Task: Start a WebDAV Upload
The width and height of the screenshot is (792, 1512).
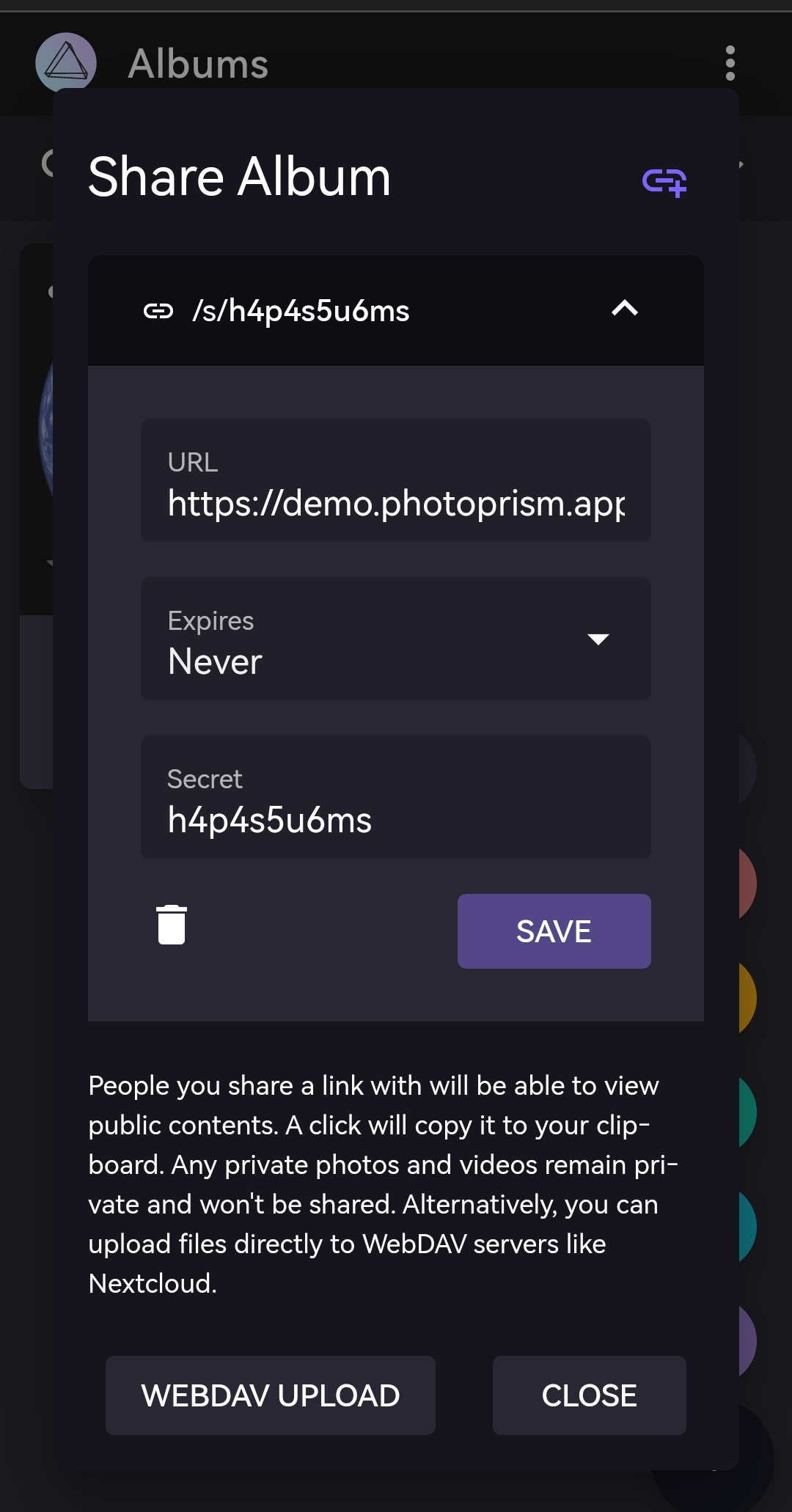Action: point(271,1395)
